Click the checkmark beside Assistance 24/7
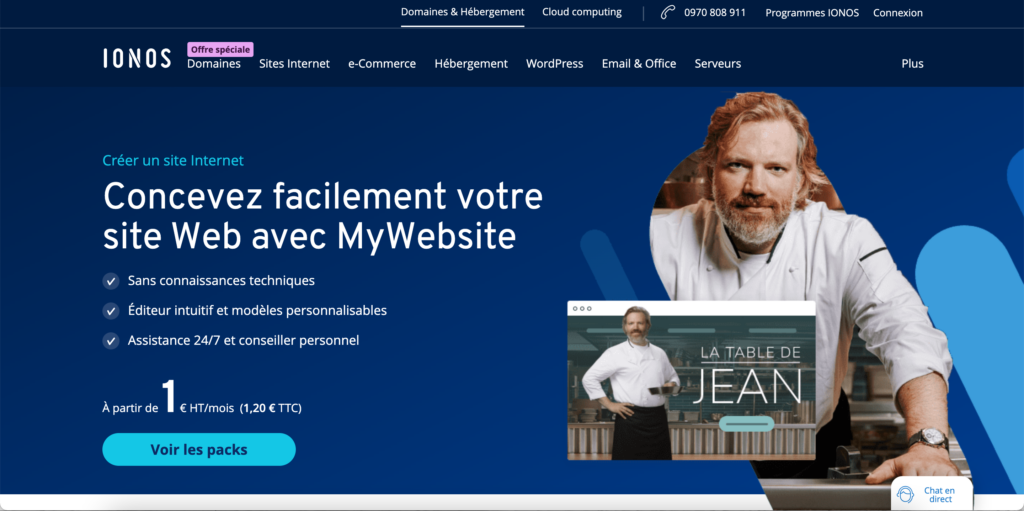Image resolution: width=1024 pixels, height=511 pixels. 111,340
